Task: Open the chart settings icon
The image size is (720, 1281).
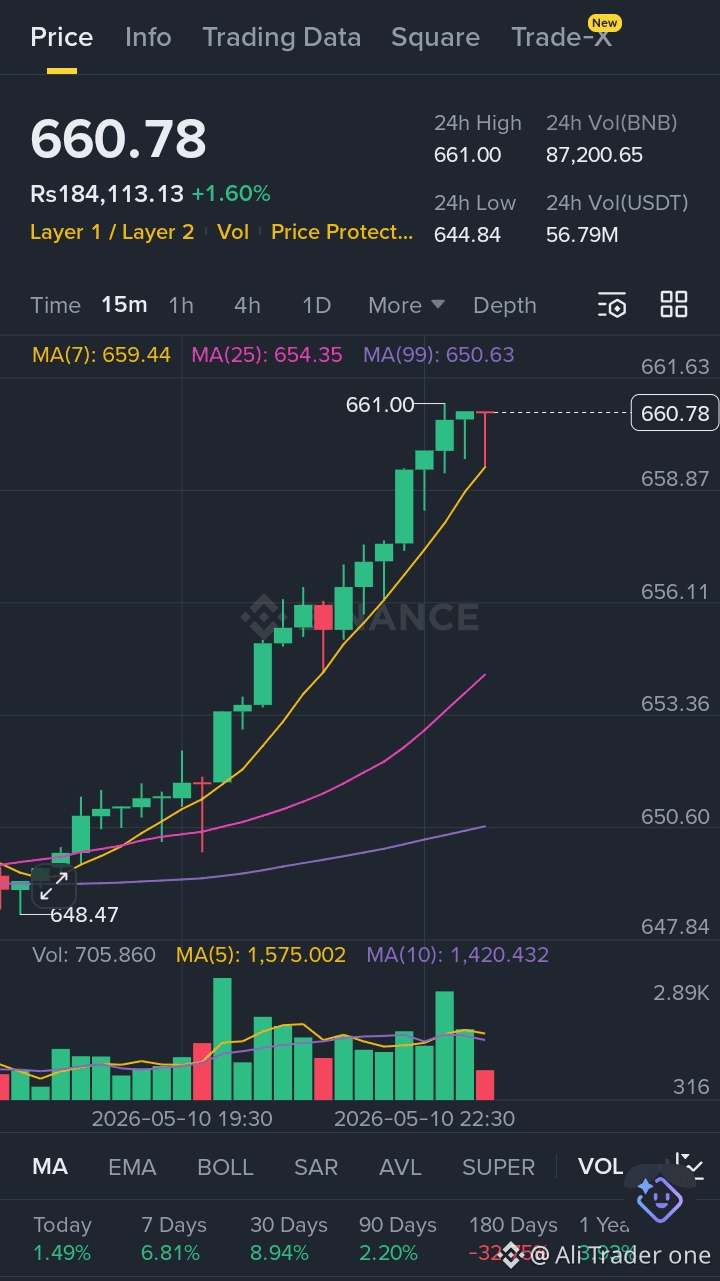Action: coord(612,305)
